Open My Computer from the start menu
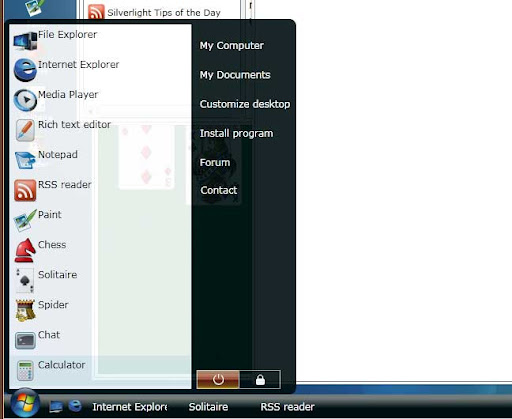Screen dimensions: 512x419 232,46
